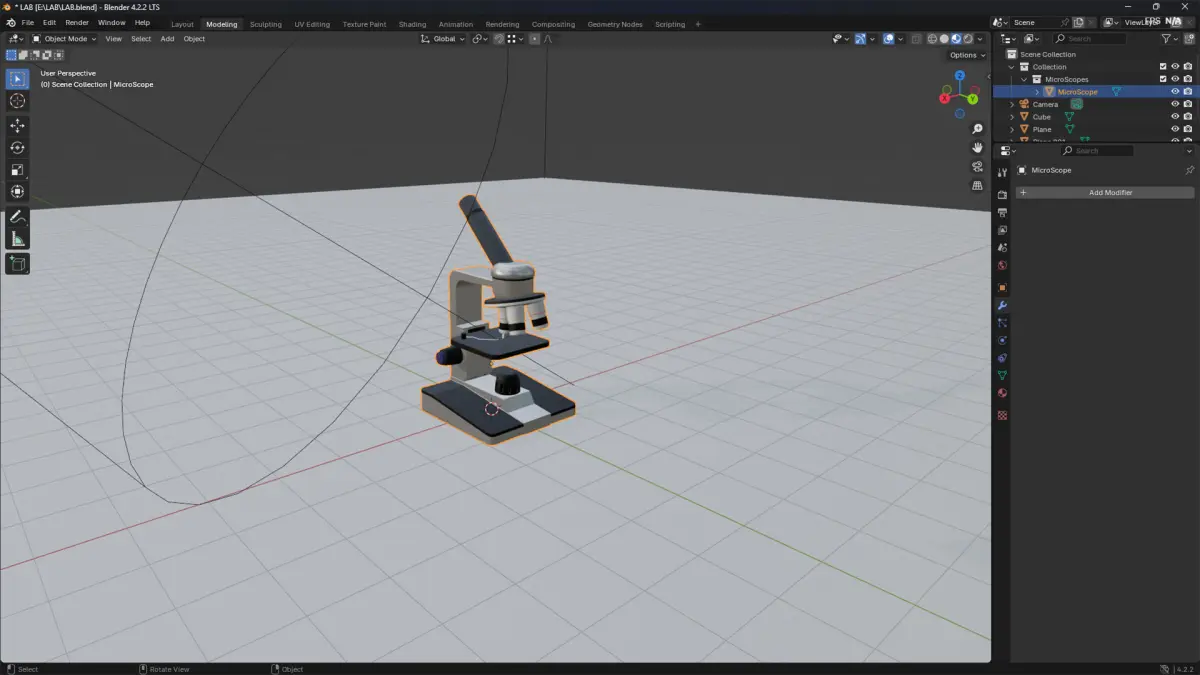Click the properties editor search field

[x=1097, y=151]
